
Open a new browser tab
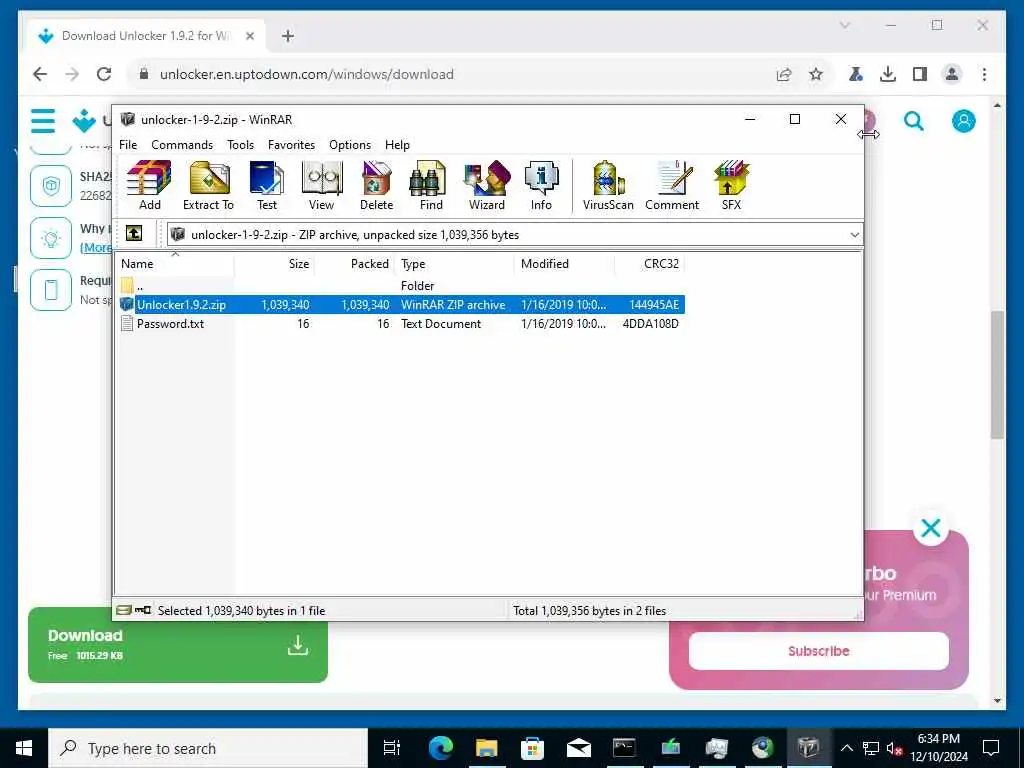pos(288,36)
